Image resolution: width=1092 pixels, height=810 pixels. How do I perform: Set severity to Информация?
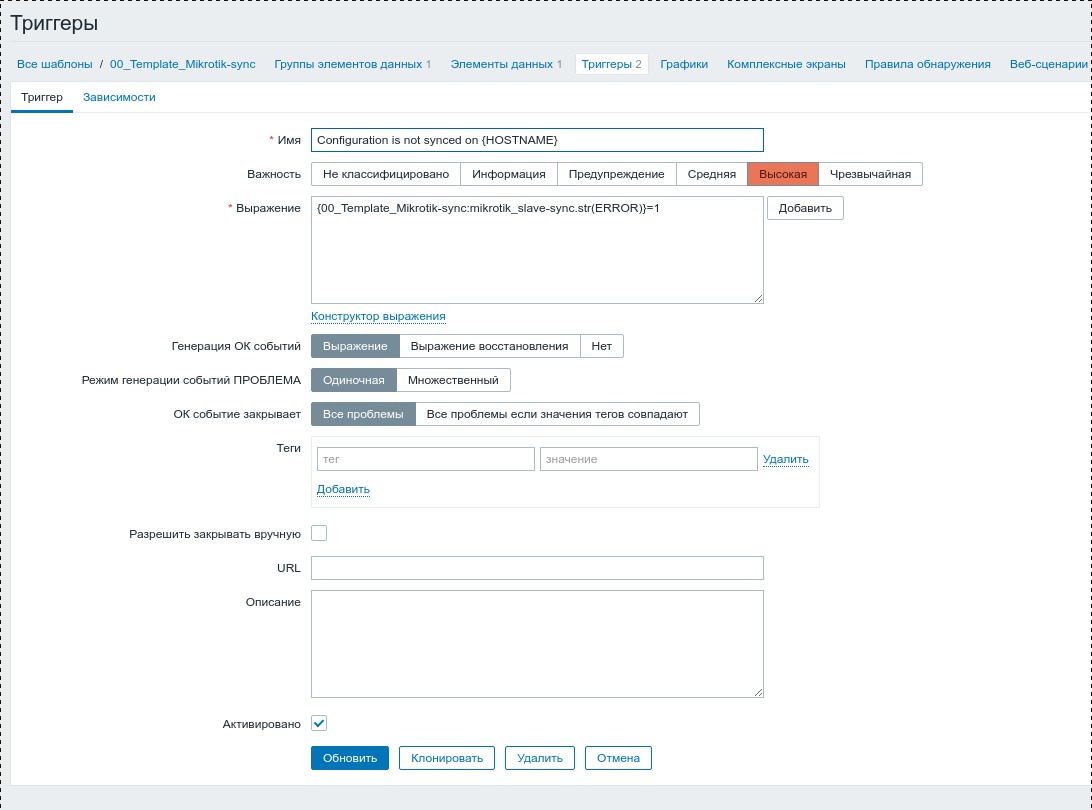coord(508,174)
